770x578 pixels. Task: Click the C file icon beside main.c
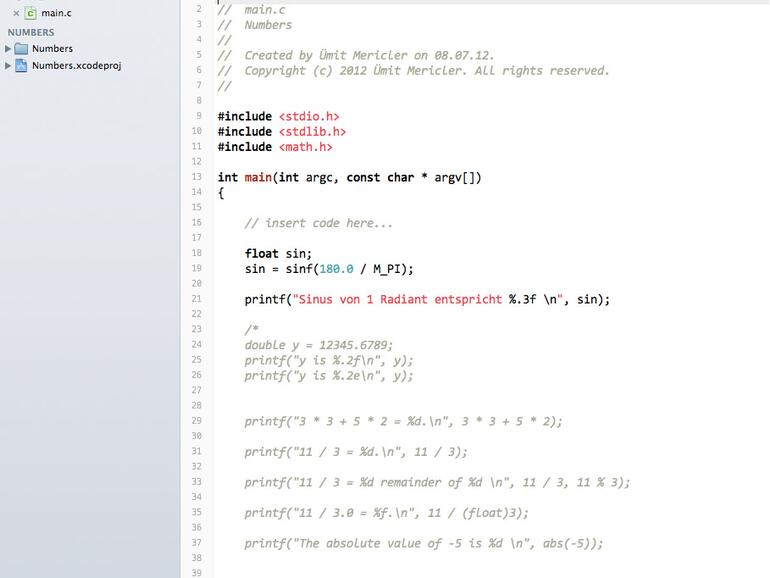click(30, 13)
